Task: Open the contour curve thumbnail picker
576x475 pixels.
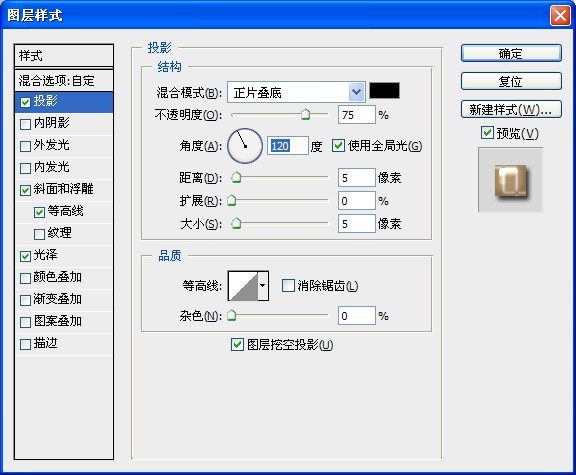Action: [x=243, y=286]
